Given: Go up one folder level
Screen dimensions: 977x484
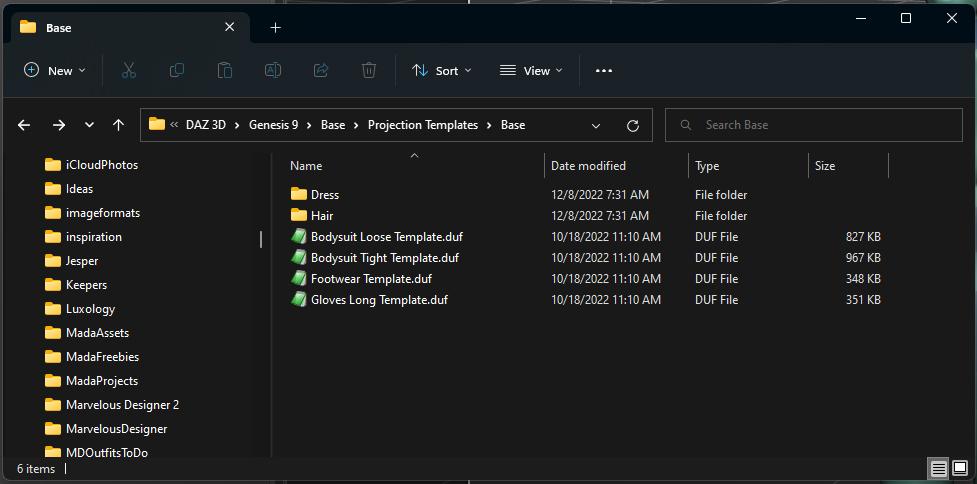Looking at the screenshot, I should [x=119, y=125].
